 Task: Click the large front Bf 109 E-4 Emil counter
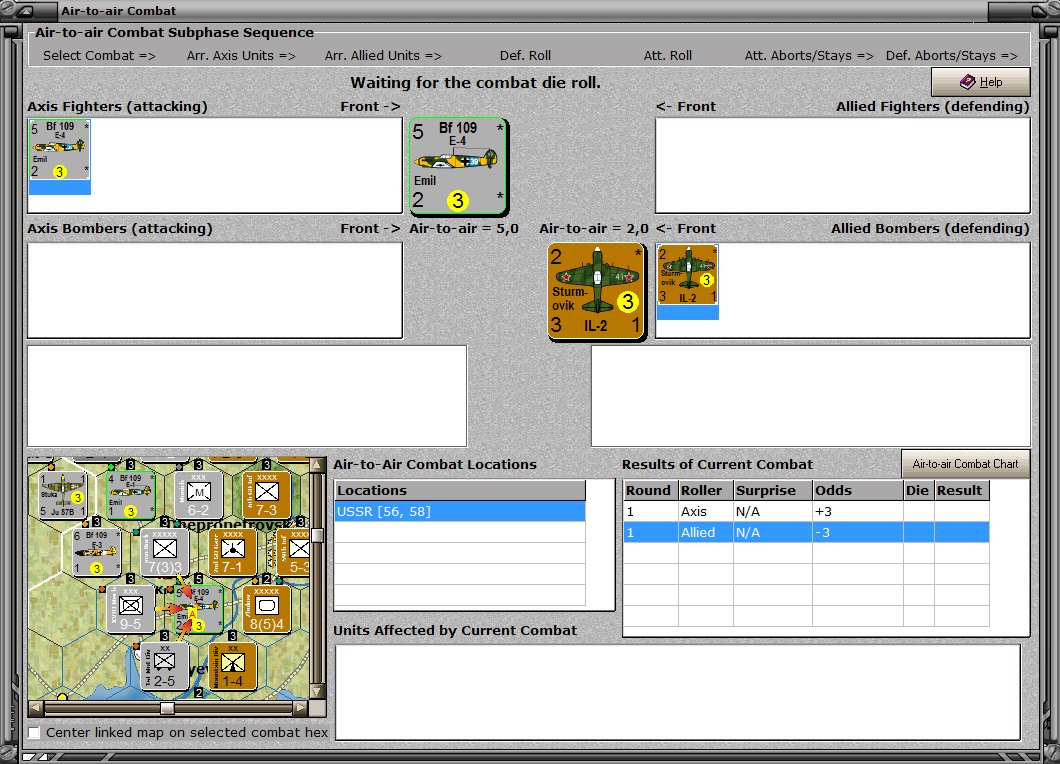pyautogui.click(x=458, y=166)
